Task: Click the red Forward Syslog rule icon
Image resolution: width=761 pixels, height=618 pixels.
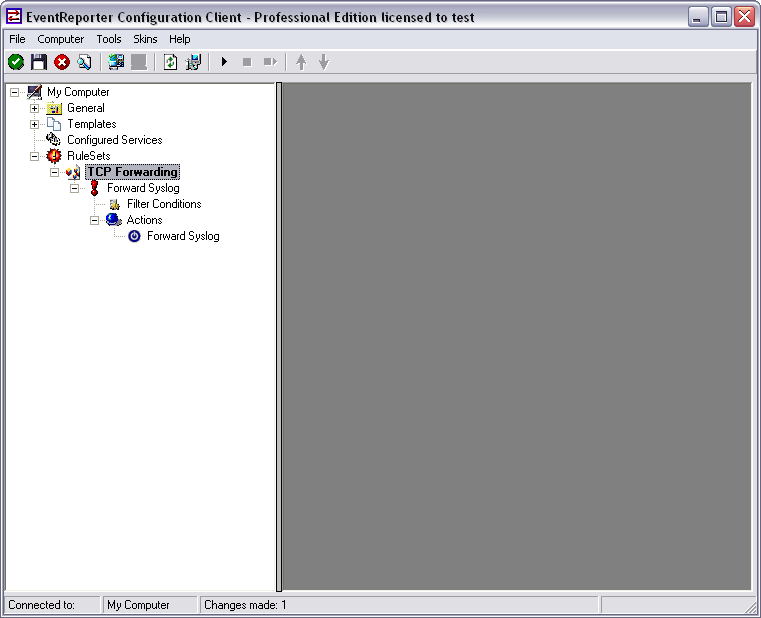Action: 94,188
